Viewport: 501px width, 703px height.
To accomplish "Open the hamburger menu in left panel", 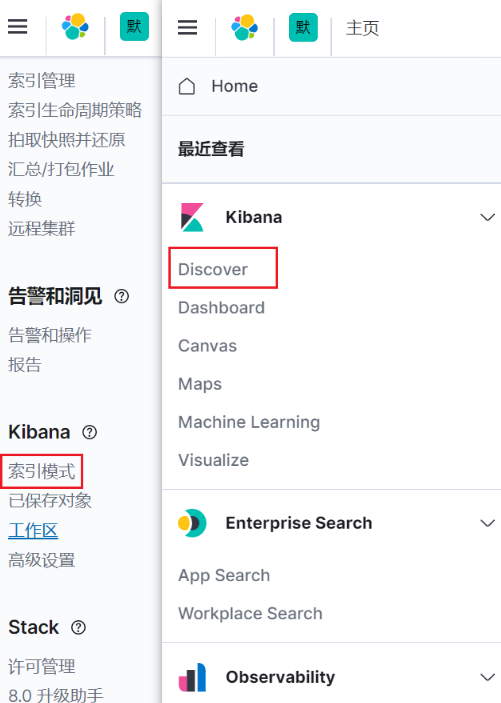I will [x=17, y=27].
